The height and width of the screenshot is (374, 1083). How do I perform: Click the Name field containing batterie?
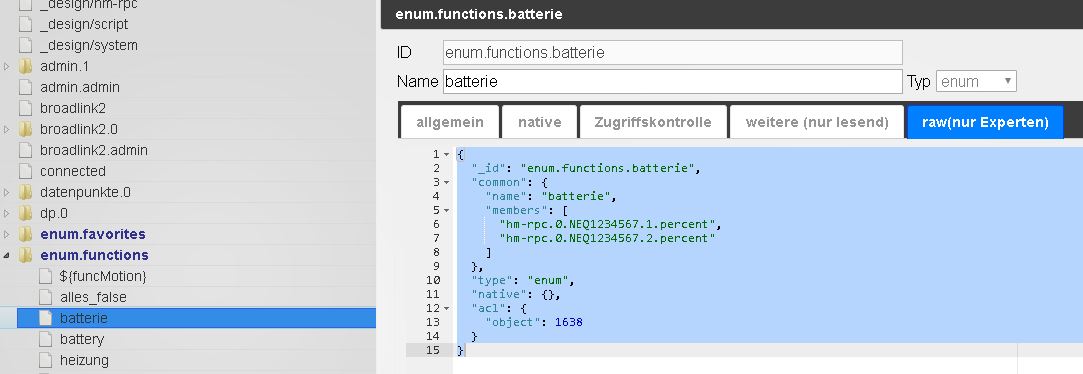click(672, 82)
